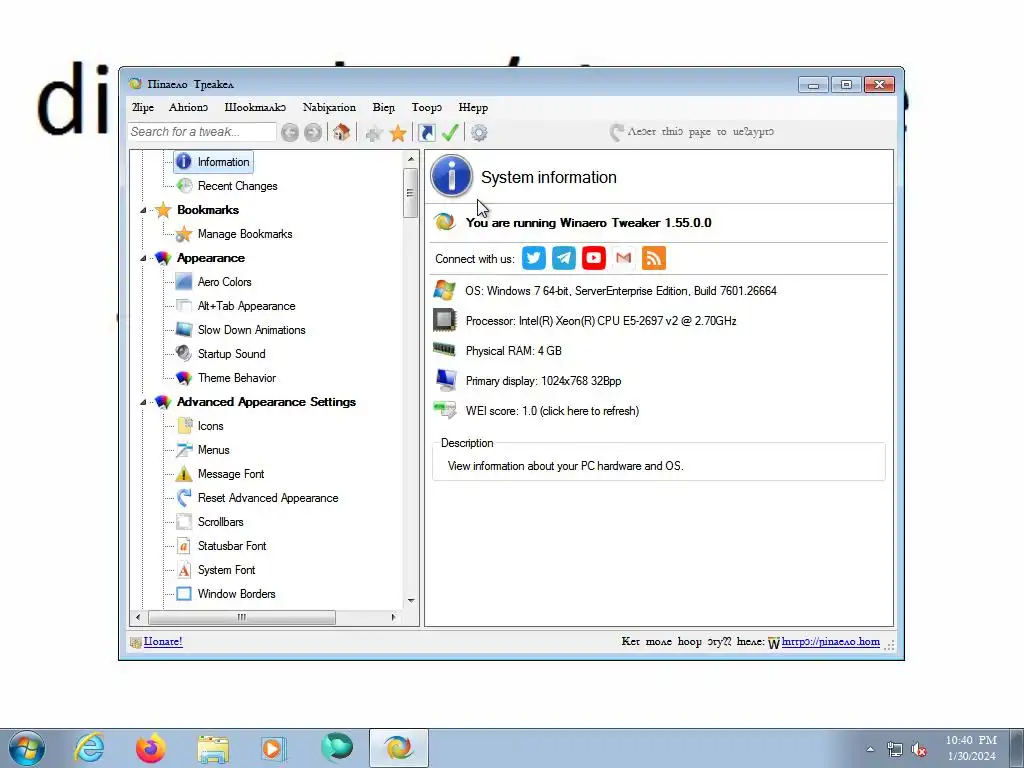Click the forward navigation arrow in toolbar

[x=313, y=133]
